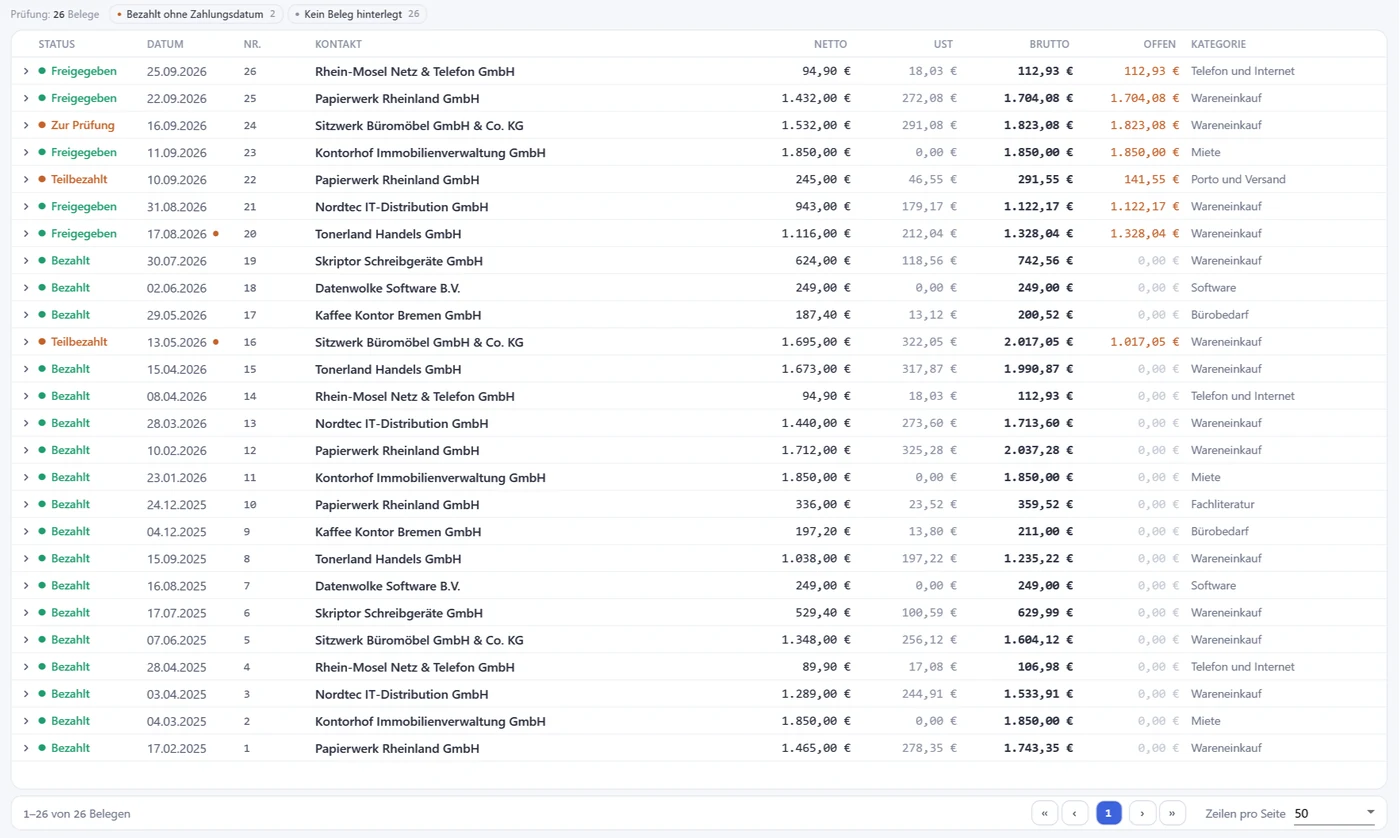The width and height of the screenshot is (1400, 838).
Task: Click the warning dot next to 17.08.2026
Action: pyautogui.click(x=216, y=234)
